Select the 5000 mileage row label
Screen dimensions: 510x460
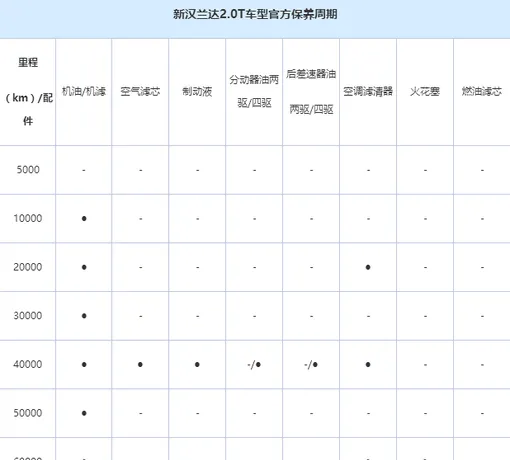click(x=28, y=170)
